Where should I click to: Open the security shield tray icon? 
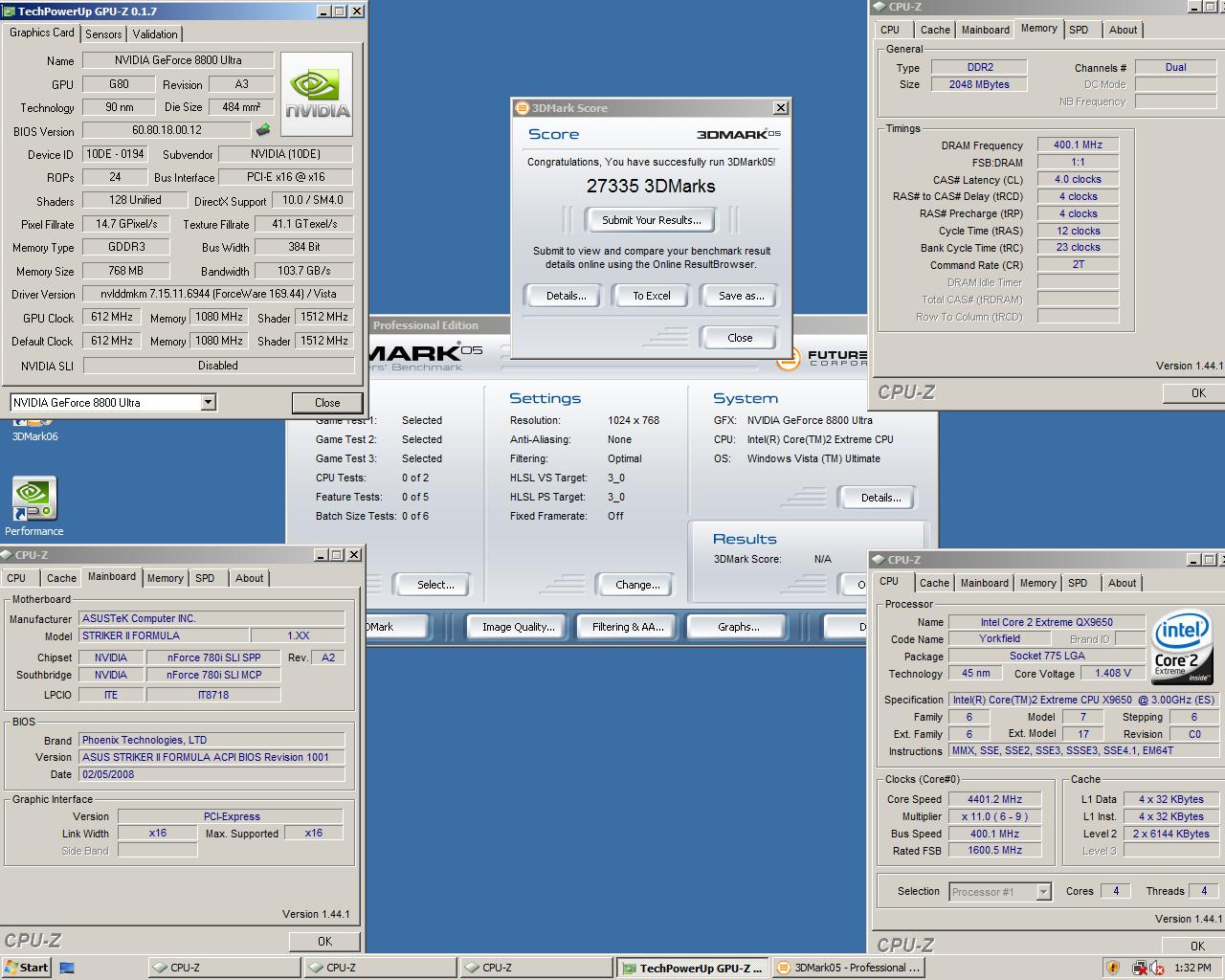click(x=1113, y=968)
